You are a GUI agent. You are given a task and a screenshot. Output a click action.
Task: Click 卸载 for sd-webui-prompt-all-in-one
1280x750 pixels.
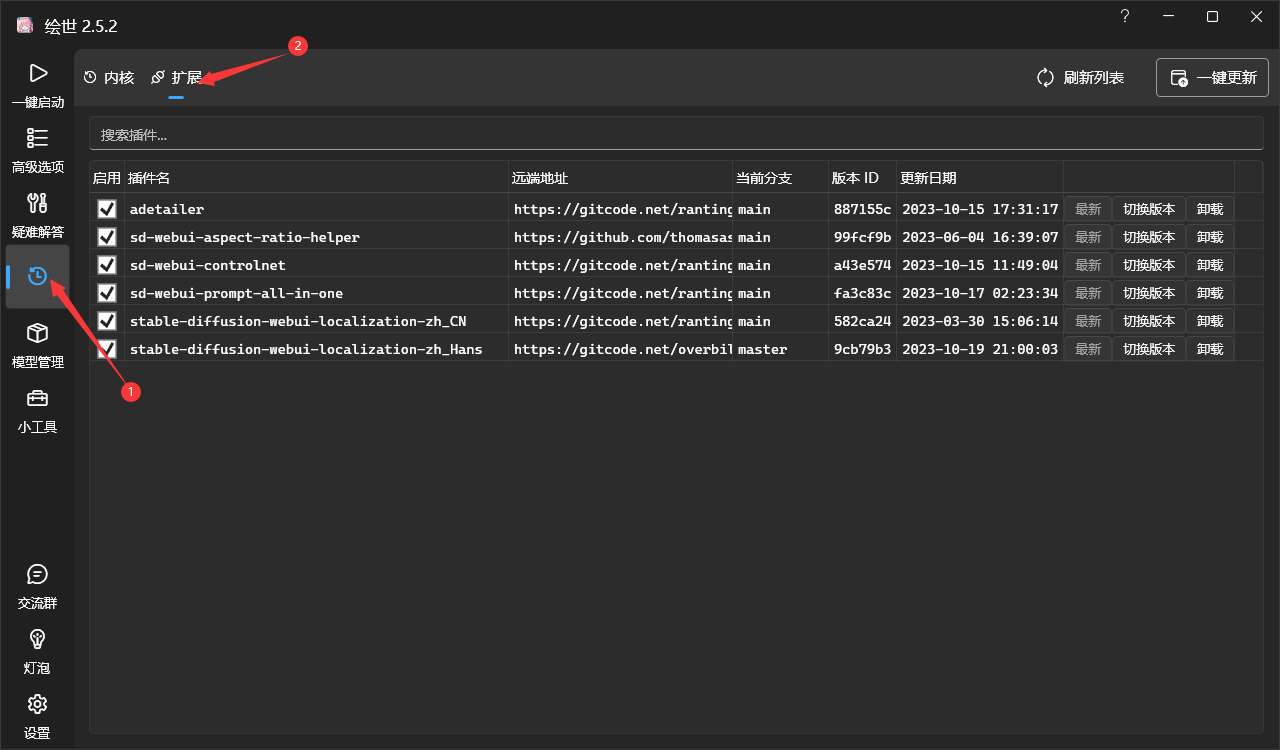1210,293
